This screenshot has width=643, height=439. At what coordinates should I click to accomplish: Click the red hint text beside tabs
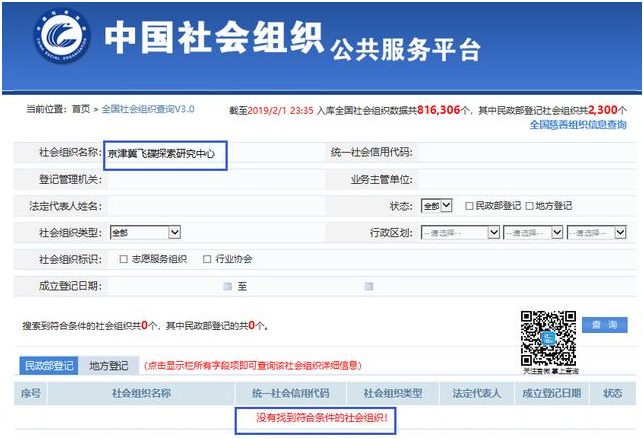coord(253,365)
